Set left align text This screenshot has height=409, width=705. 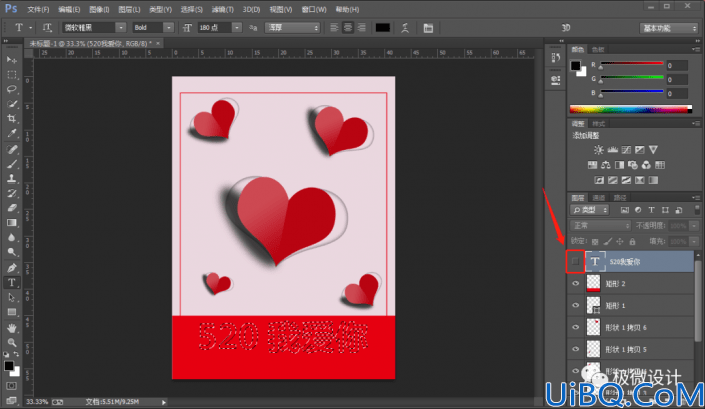pyautogui.click(x=334, y=28)
